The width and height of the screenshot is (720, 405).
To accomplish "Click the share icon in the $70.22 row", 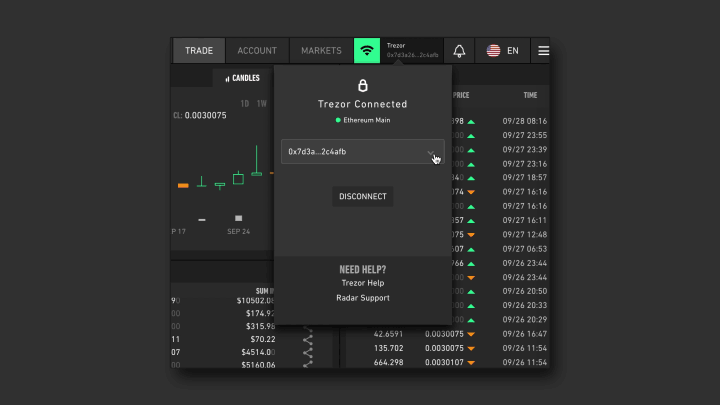I will (308, 340).
